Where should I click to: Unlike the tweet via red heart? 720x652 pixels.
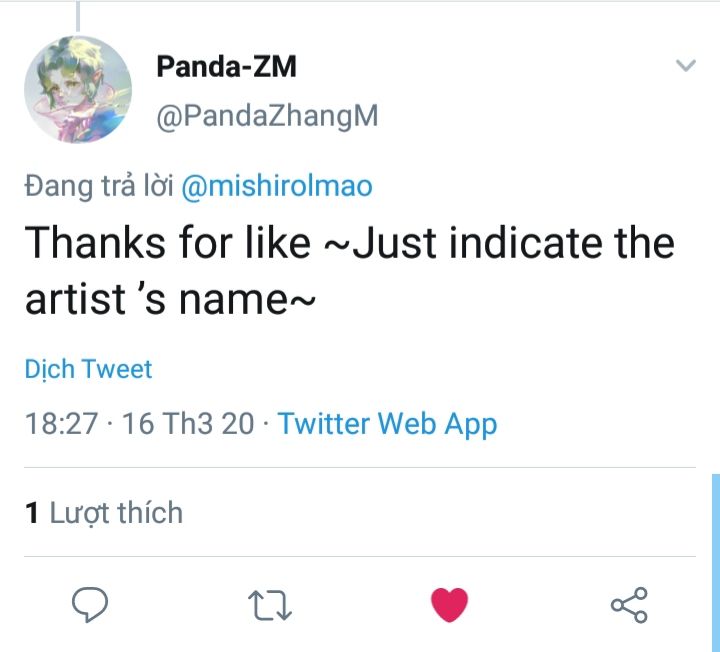(449, 604)
